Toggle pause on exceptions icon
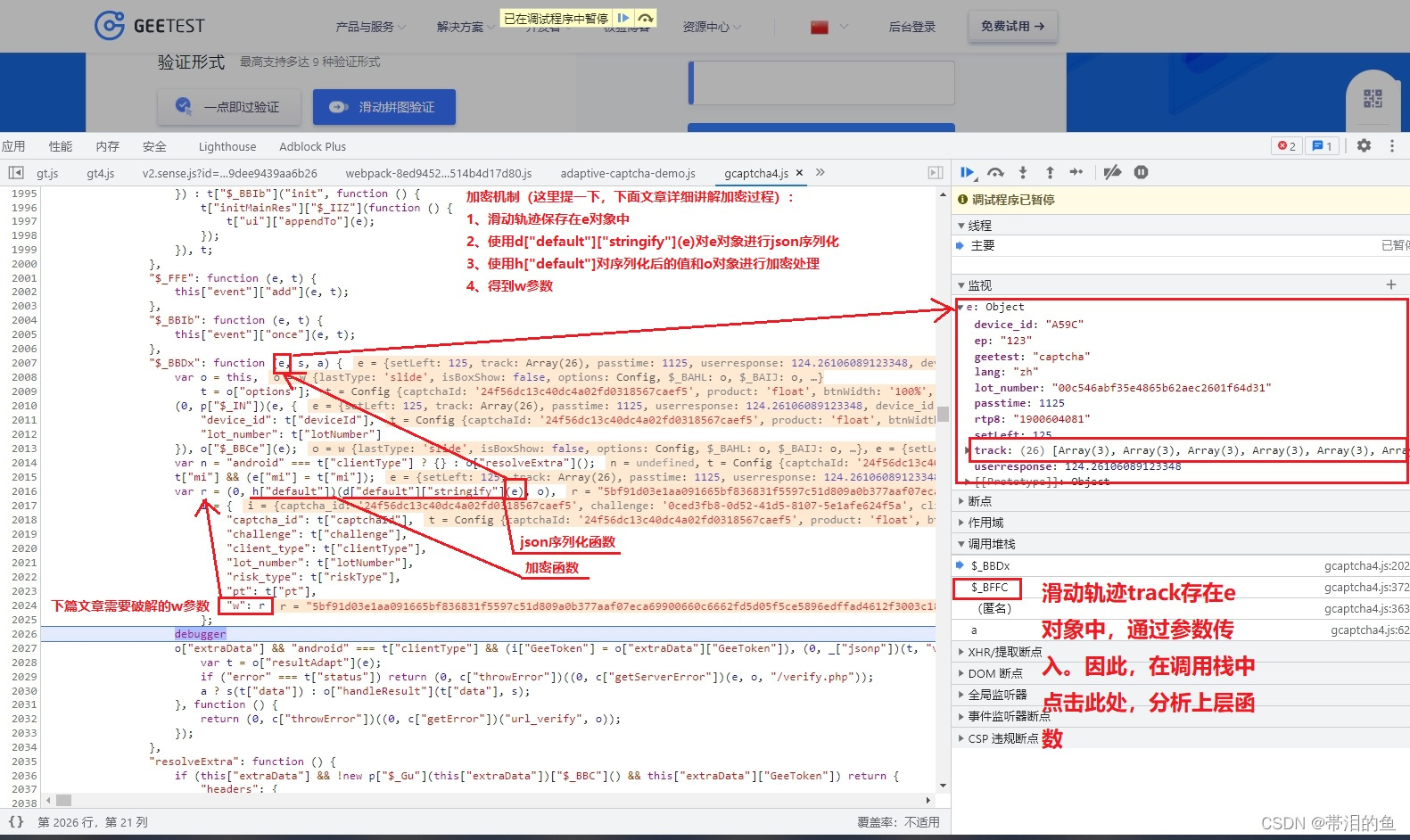This screenshot has height=840, width=1410. click(1141, 173)
